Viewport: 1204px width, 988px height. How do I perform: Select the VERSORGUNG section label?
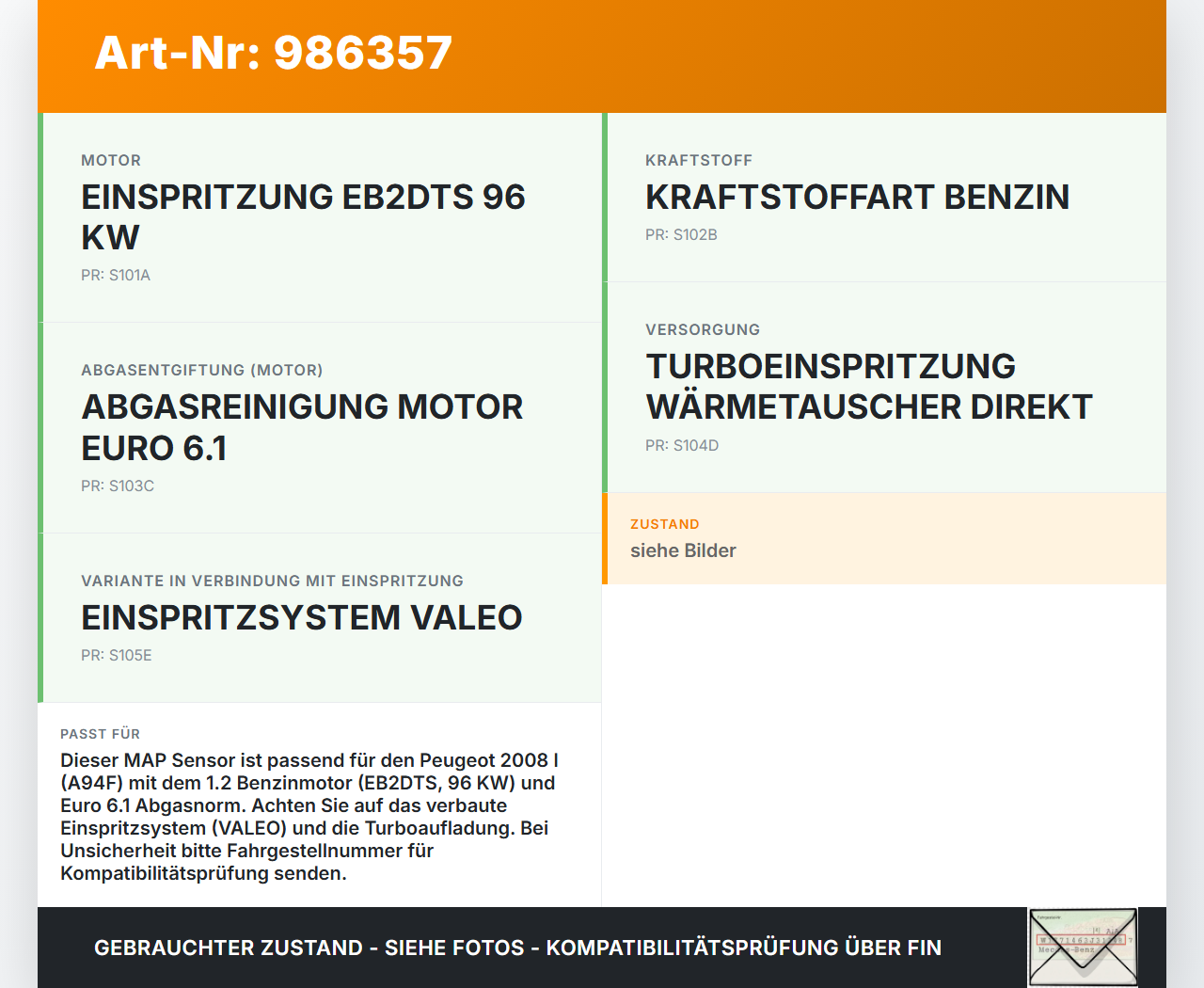[703, 329]
